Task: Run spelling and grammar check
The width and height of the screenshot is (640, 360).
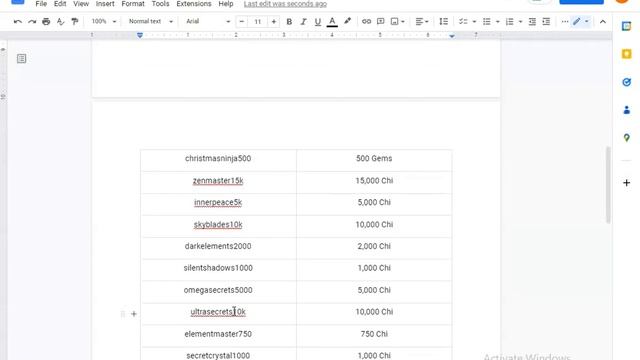Action: click(60, 22)
